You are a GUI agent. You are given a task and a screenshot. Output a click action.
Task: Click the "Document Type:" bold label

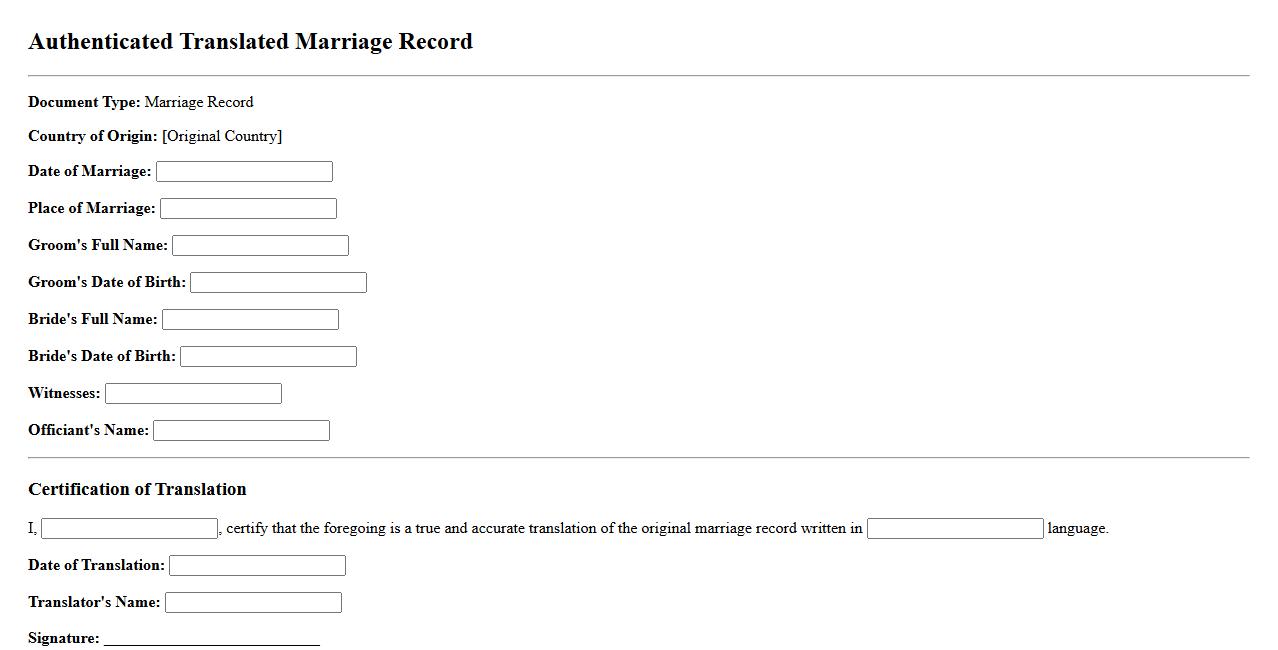point(84,102)
